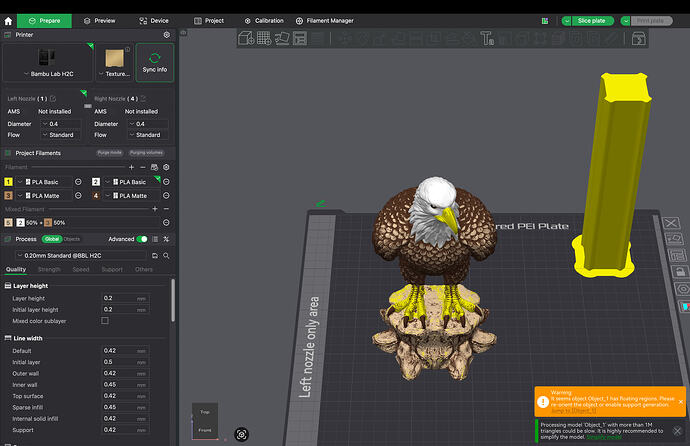This screenshot has width=690, height=446.
Task: Switch process scope to Global
Action: [x=52, y=239]
